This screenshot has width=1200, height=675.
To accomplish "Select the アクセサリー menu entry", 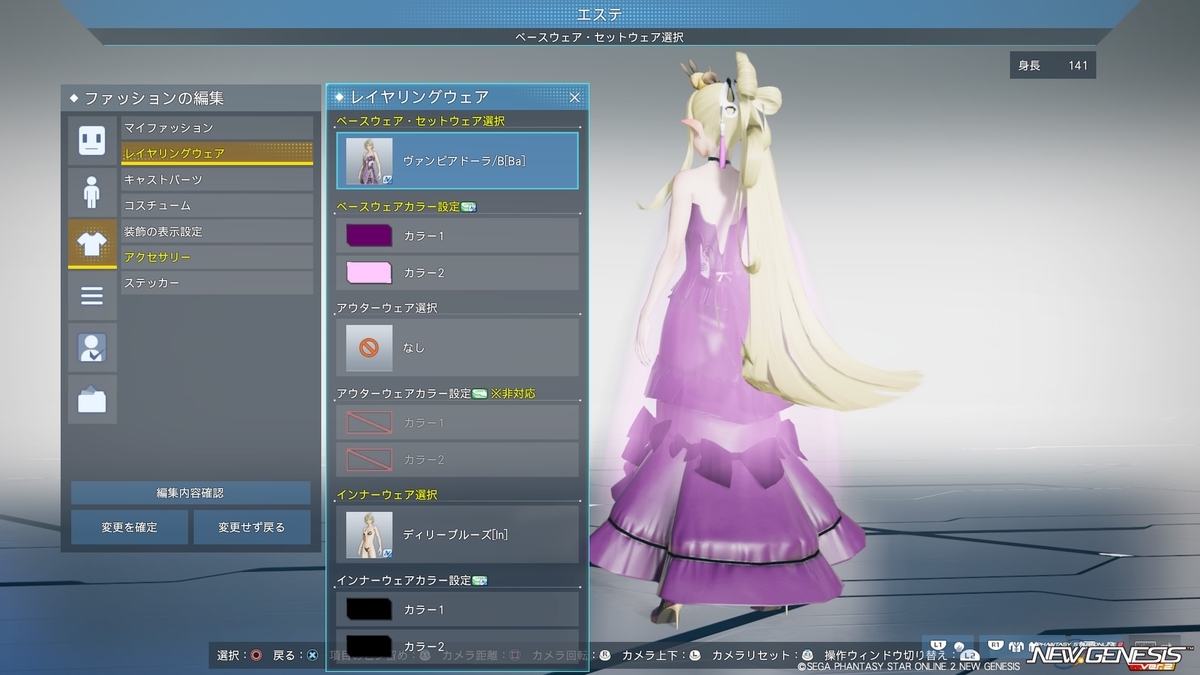I will point(217,258).
